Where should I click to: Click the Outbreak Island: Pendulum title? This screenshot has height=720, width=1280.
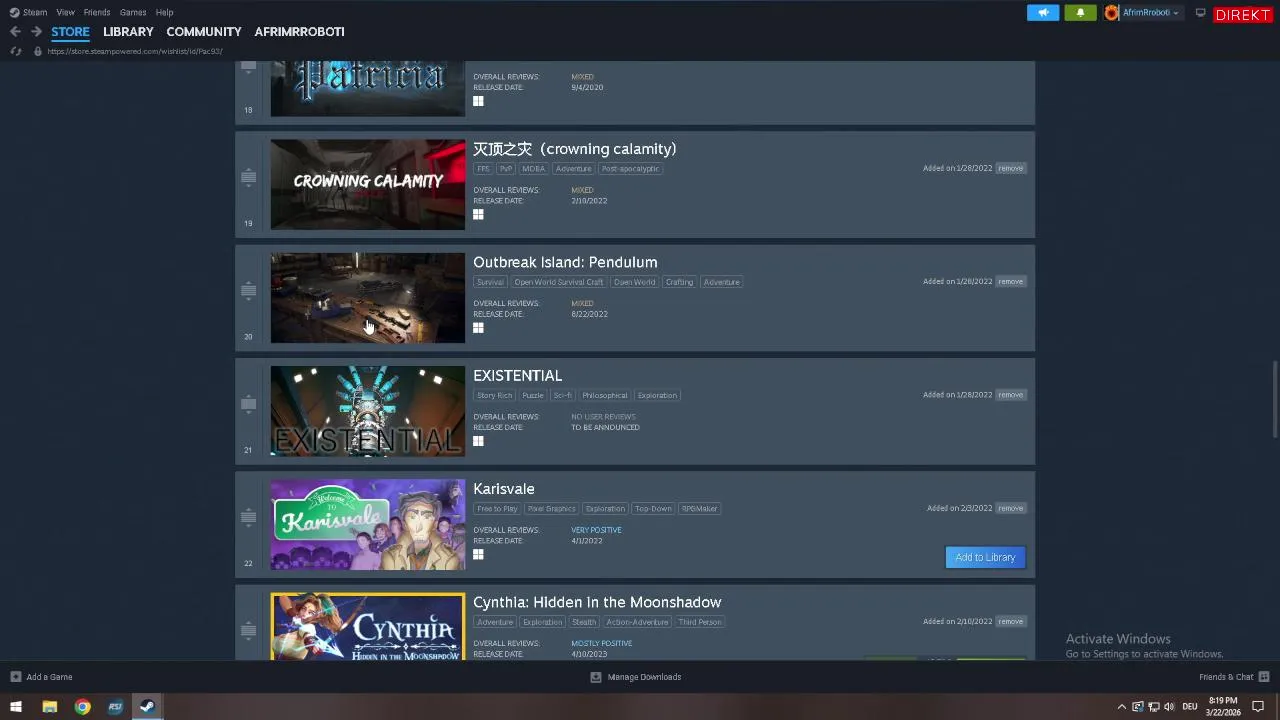pos(565,262)
